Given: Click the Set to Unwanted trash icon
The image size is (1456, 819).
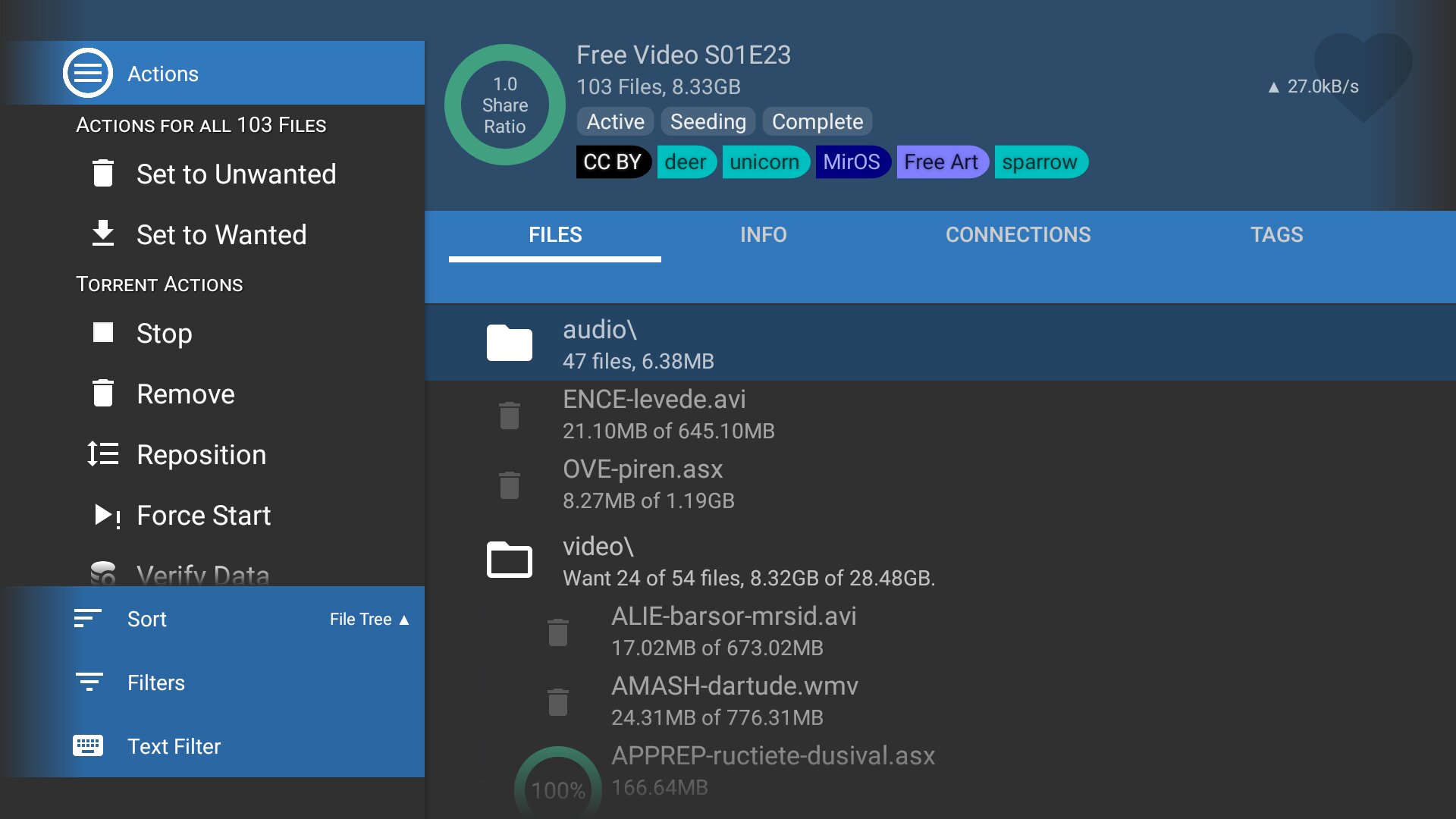Looking at the screenshot, I should coord(103,174).
